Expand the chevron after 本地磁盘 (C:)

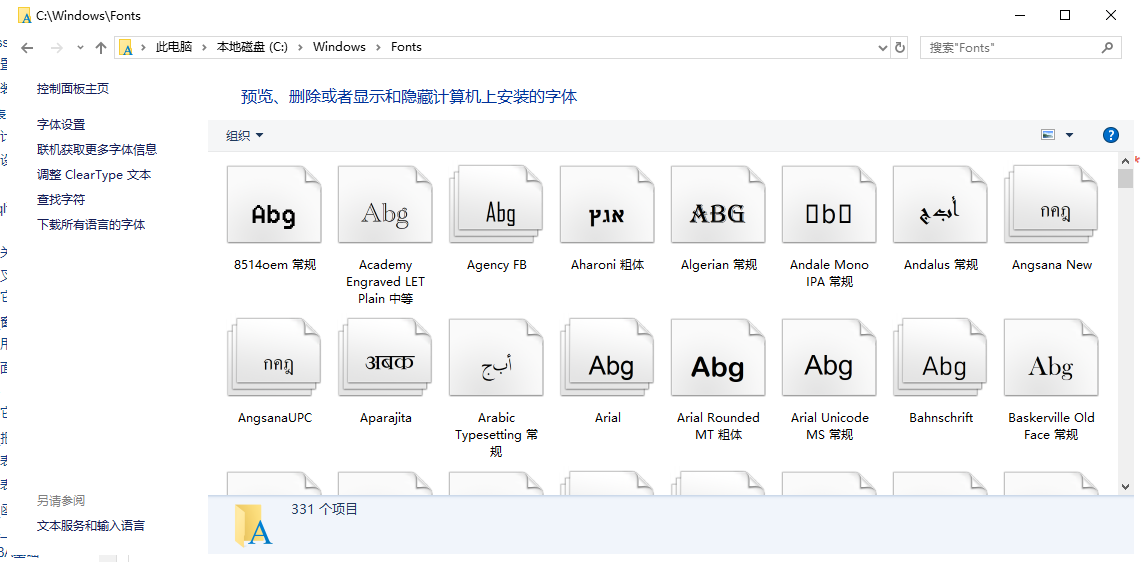[300, 47]
